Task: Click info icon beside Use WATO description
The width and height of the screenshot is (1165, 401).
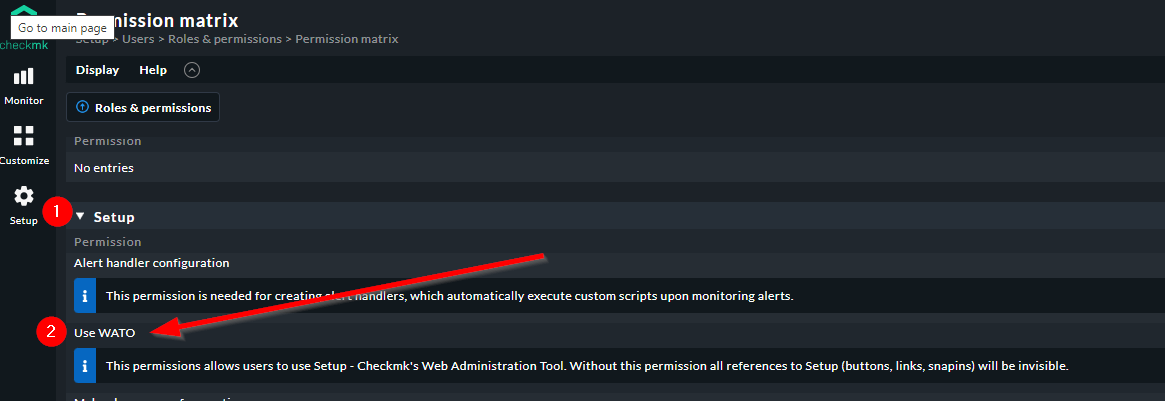Action: pyautogui.click(x=85, y=366)
